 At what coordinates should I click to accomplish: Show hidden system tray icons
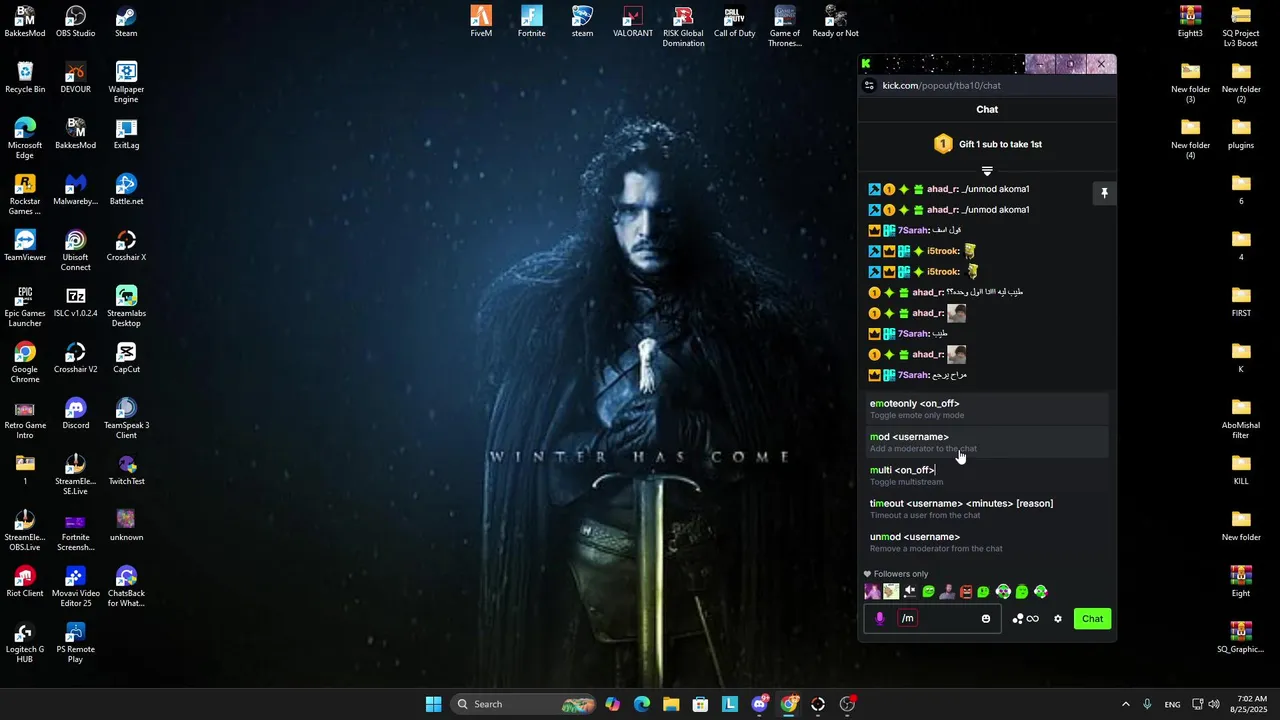pyautogui.click(x=1125, y=704)
